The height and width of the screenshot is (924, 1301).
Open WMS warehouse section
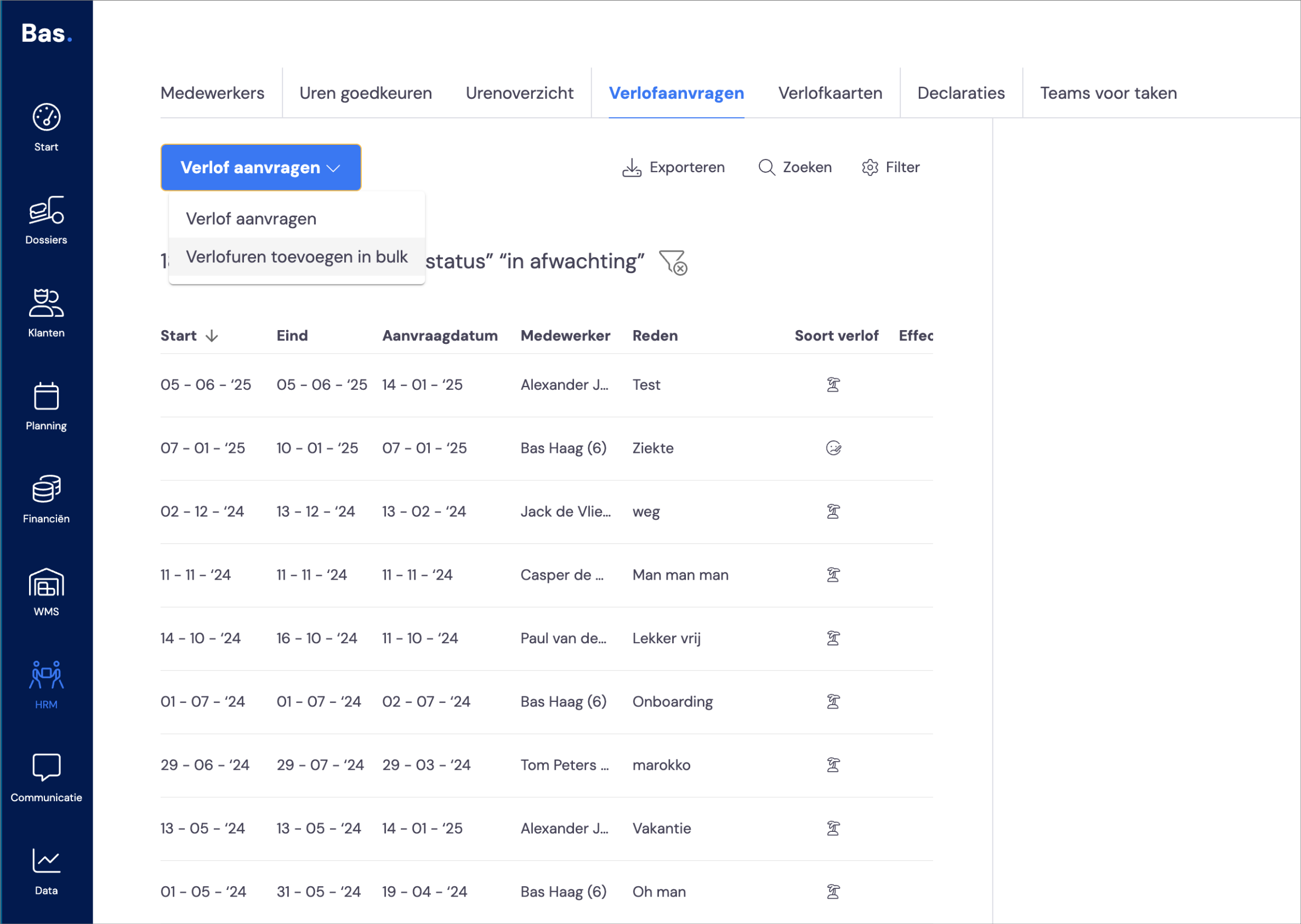pyautogui.click(x=46, y=592)
